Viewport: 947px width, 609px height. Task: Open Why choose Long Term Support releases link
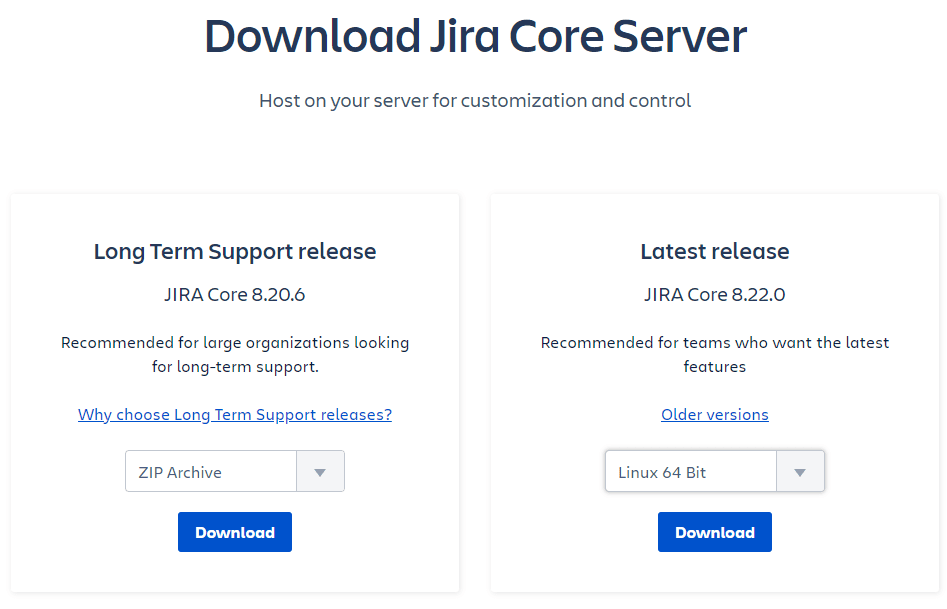[x=235, y=414]
